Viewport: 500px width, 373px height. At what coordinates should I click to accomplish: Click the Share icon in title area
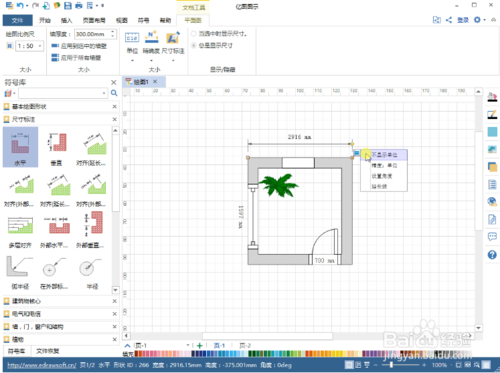coord(449,20)
